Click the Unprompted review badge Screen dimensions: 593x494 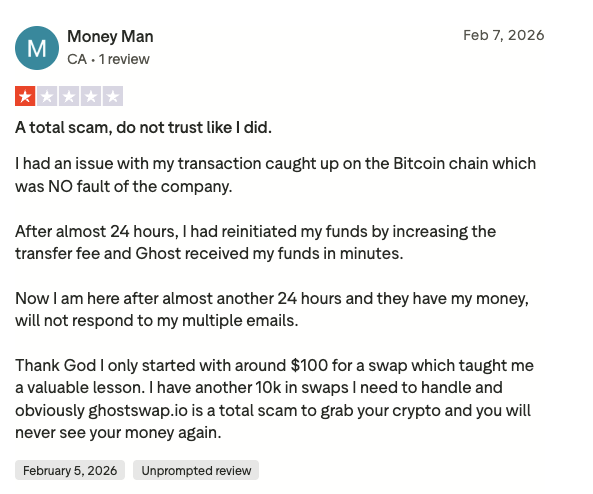pyautogui.click(x=196, y=470)
